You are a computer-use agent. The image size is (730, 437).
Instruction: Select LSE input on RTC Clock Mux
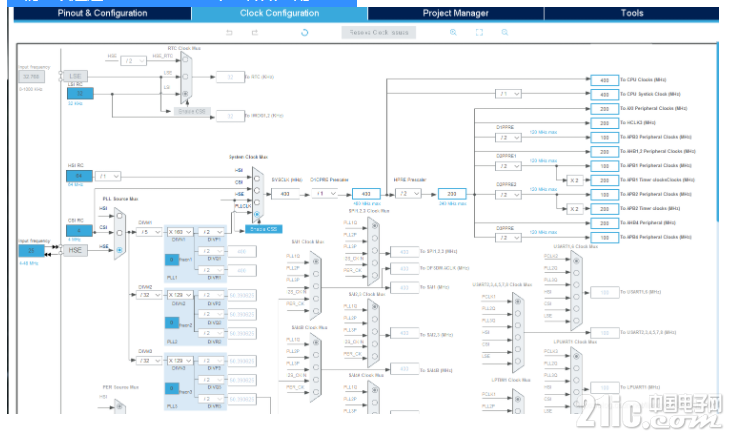pyautogui.click(x=185, y=76)
